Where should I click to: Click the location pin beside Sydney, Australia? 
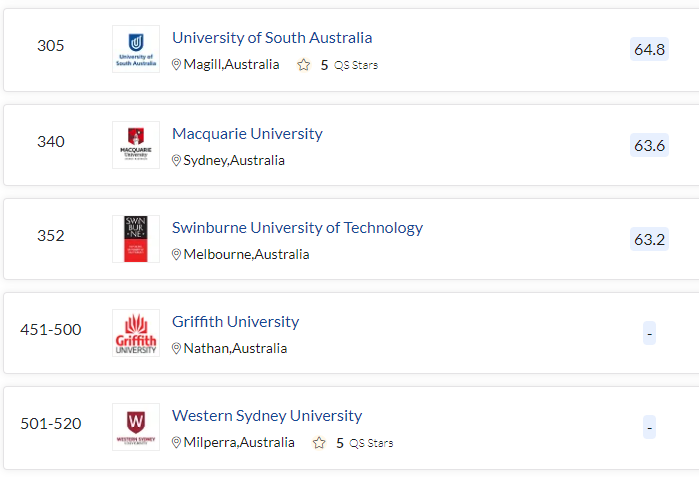pos(177,161)
